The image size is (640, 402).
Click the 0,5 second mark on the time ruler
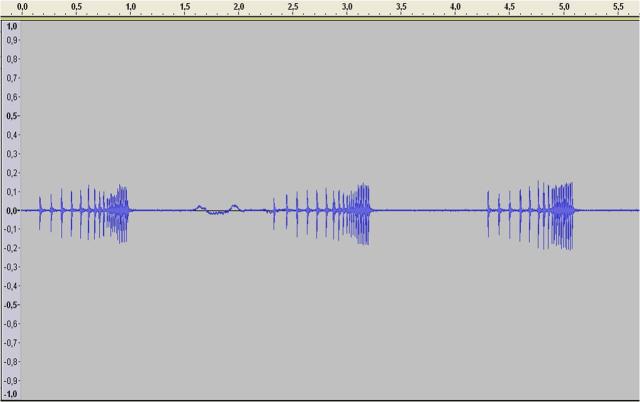pos(76,7)
